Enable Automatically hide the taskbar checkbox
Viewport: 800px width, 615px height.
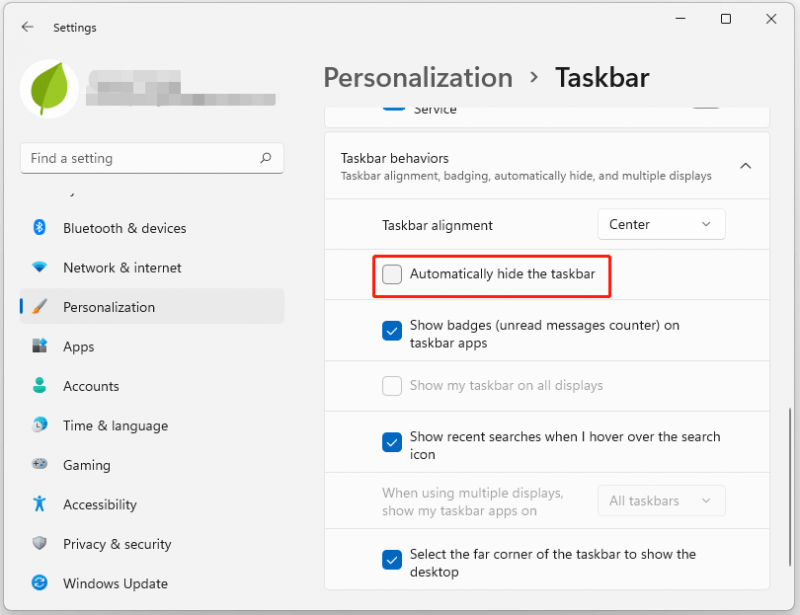point(392,274)
